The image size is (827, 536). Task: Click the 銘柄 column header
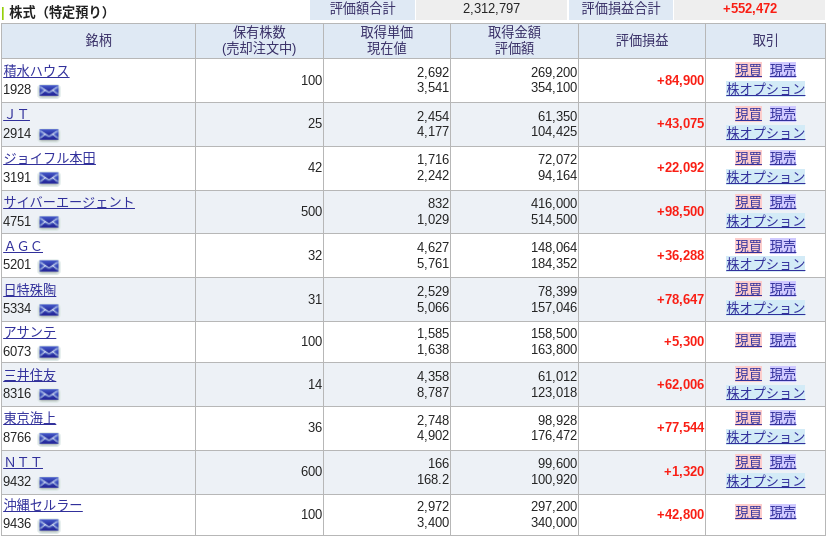[x=99, y=41]
